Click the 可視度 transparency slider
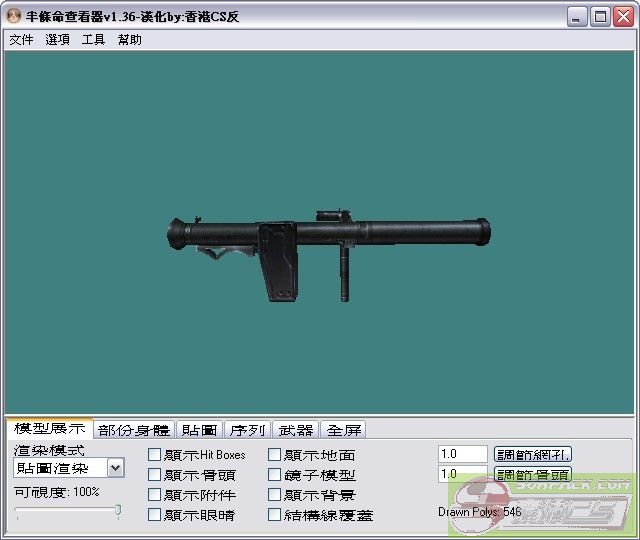Viewport: 640px width, 540px height. [68, 511]
